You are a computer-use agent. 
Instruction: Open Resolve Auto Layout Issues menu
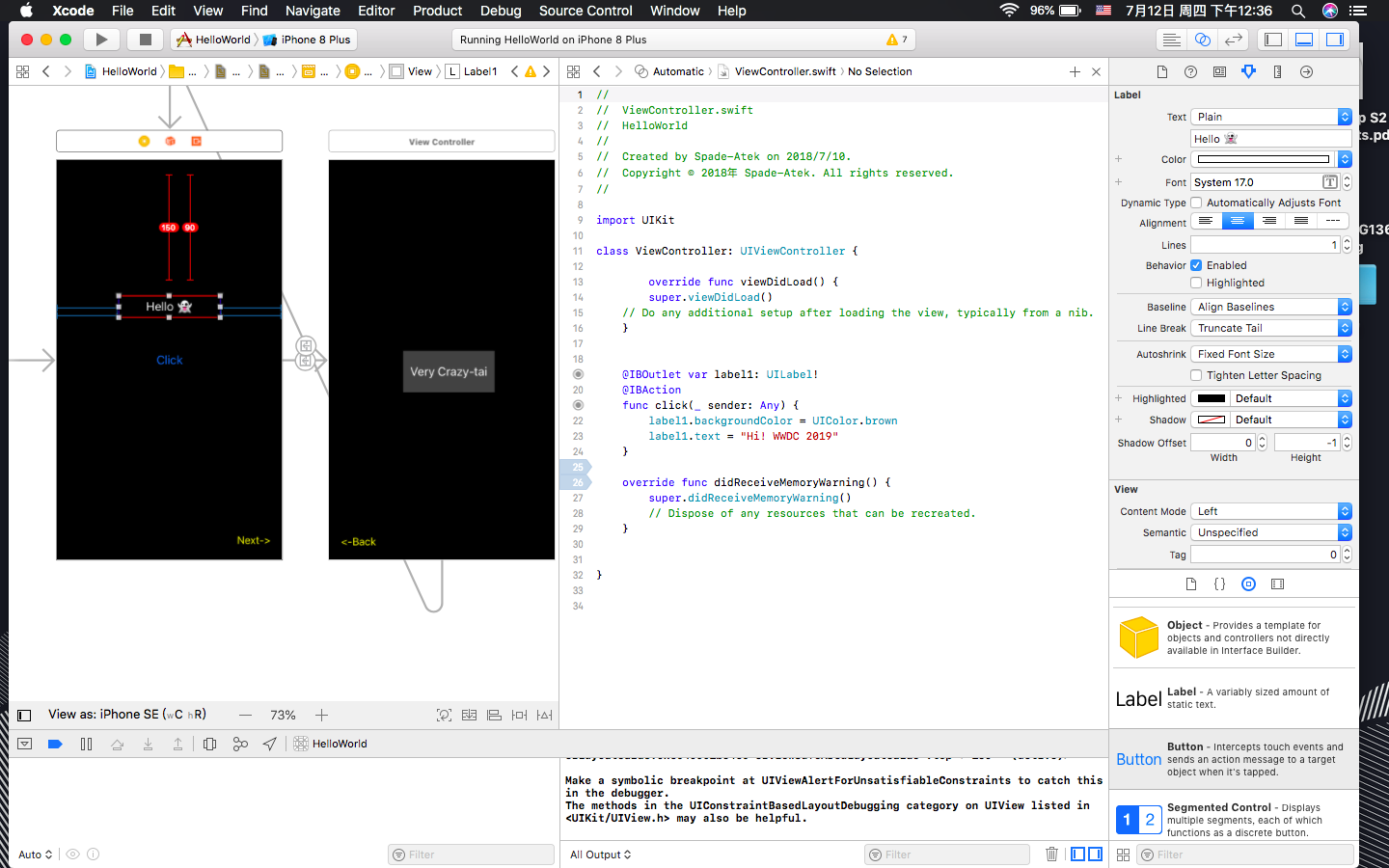[x=545, y=716]
